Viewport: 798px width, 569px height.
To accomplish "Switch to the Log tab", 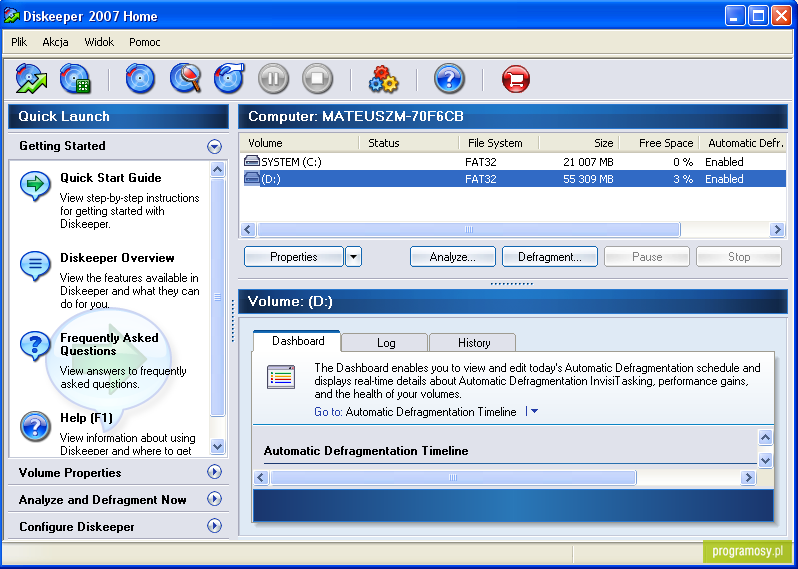I will point(385,343).
